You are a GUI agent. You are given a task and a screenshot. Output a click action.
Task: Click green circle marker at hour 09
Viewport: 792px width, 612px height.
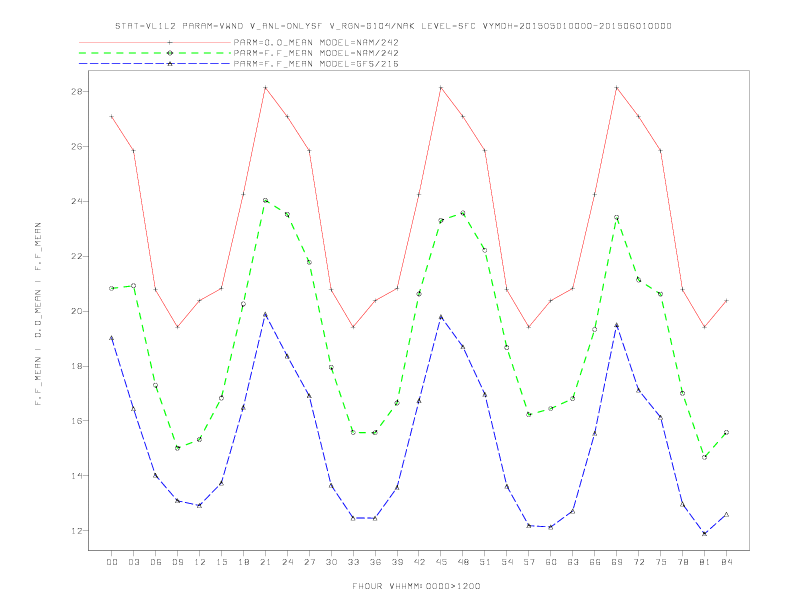(177, 448)
